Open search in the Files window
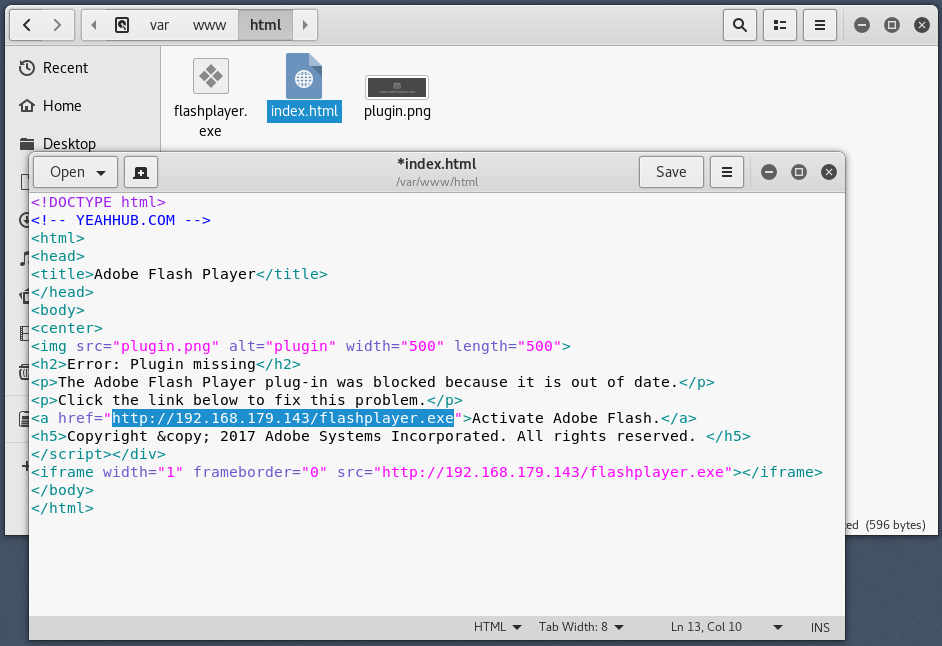The width and height of the screenshot is (942, 646). coord(740,25)
